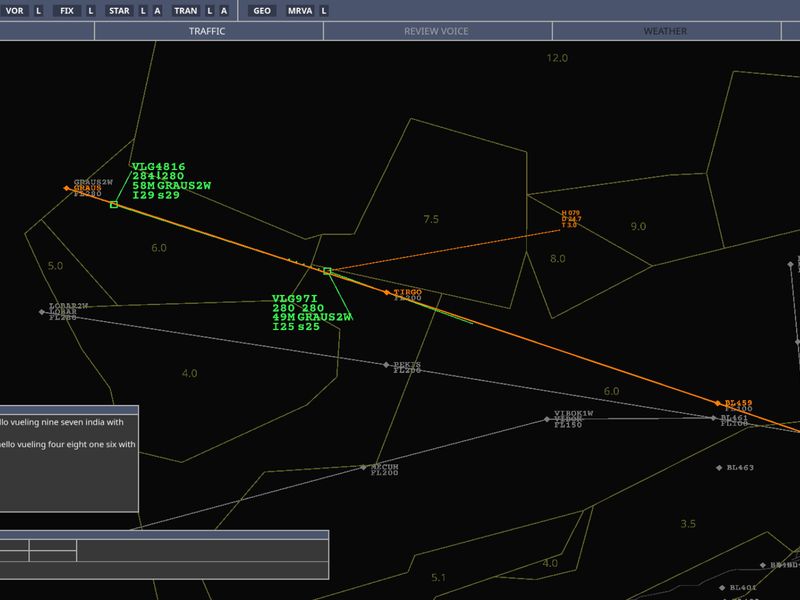The width and height of the screenshot is (800, 600).
Task: Click the BL459 waypoint diamond
Action: pyautogui.click(x=718, y=403)
